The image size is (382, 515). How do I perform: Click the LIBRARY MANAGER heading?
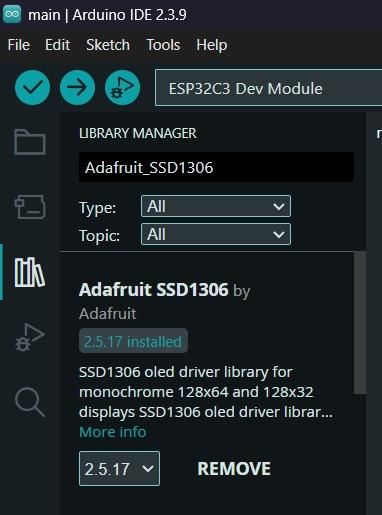138,133
